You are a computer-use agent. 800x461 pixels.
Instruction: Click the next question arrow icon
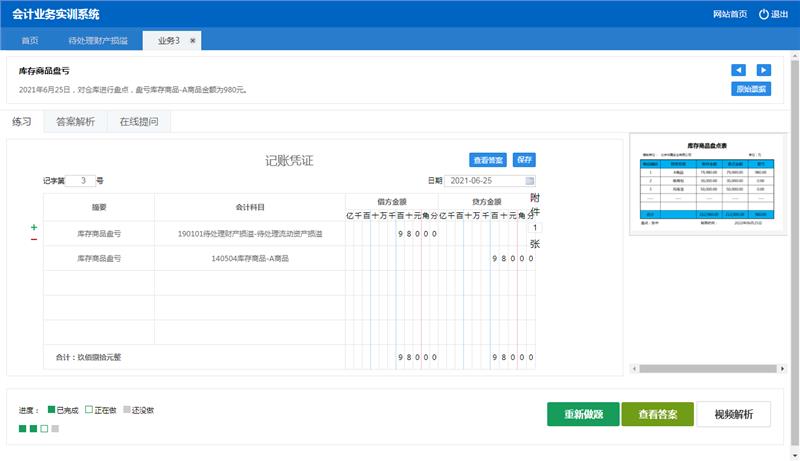pos(764,70)
